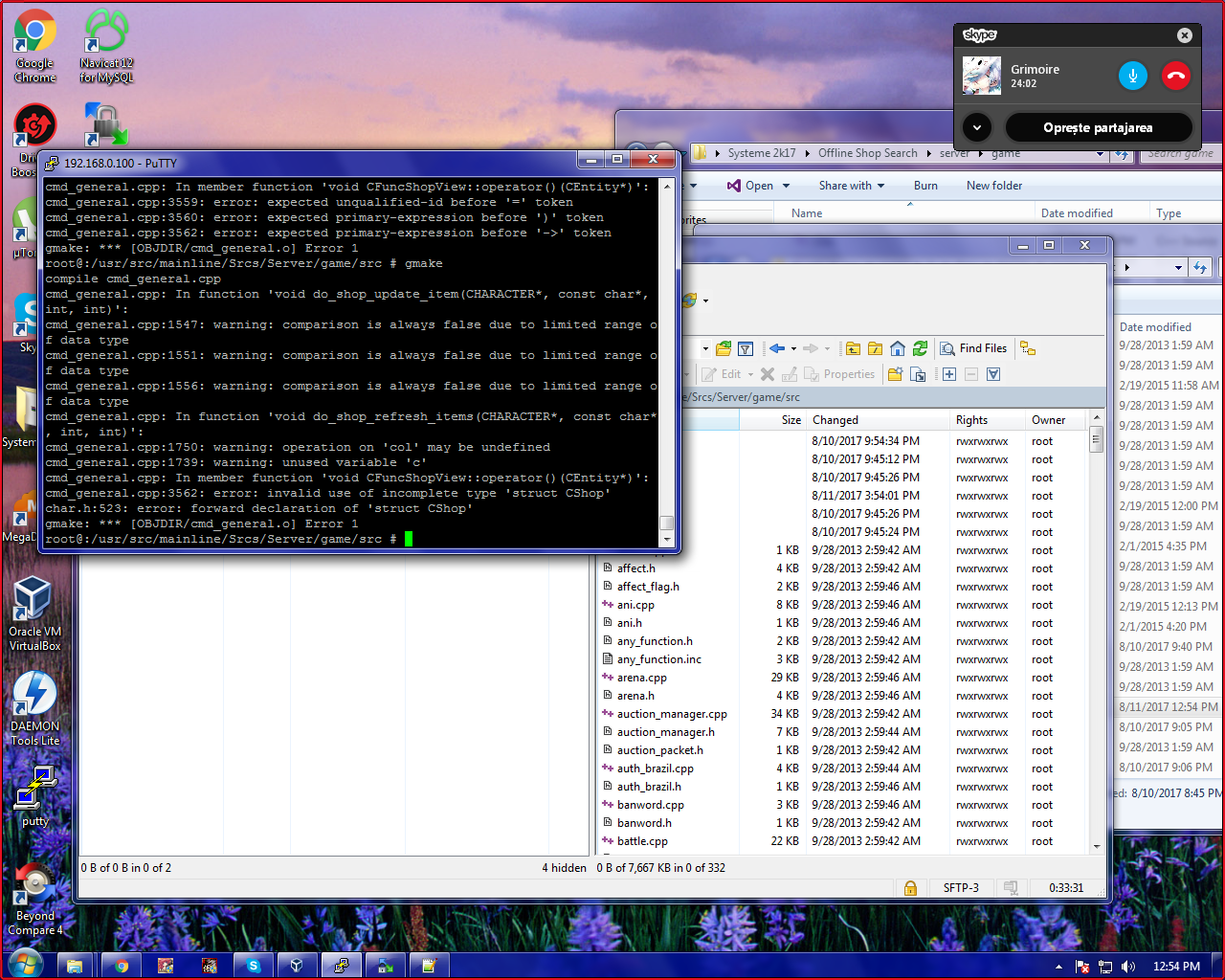Select auction_manager.cpp in the WinSCP file list

pyautogui.click(x=672, y=714)
